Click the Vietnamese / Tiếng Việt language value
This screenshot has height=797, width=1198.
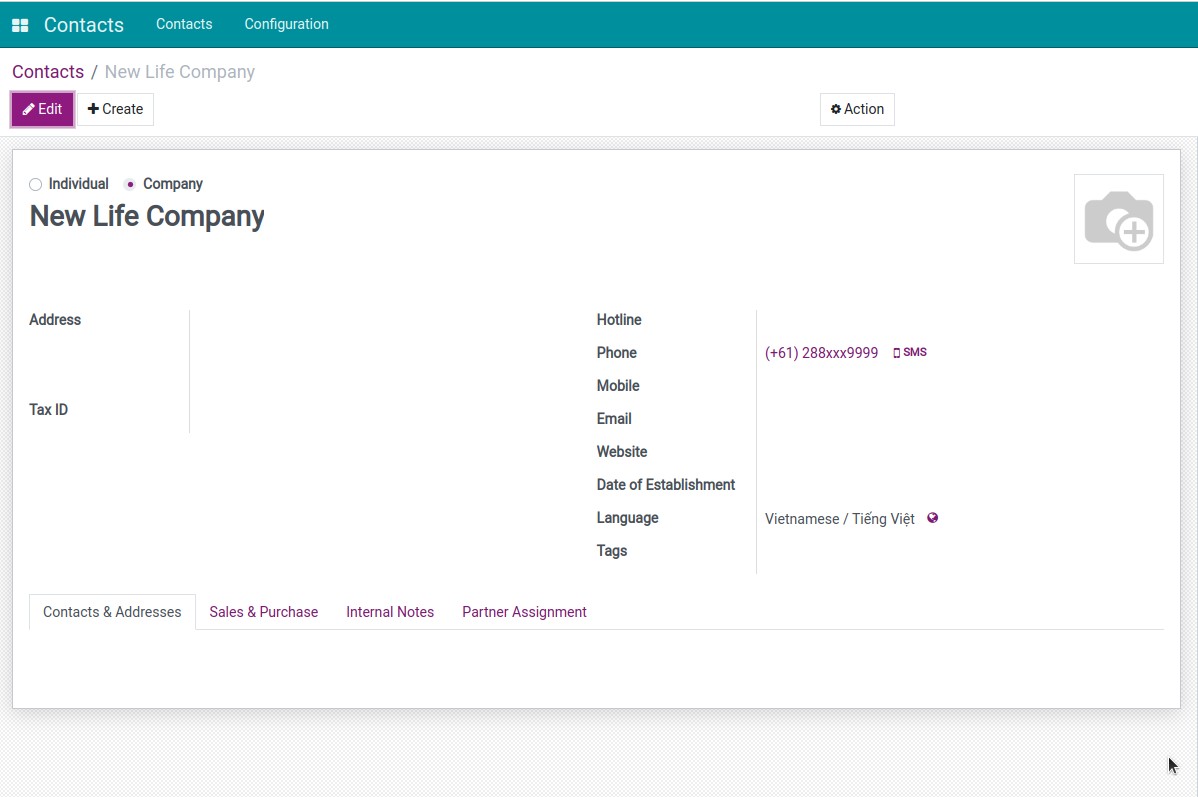click(839, 519)
